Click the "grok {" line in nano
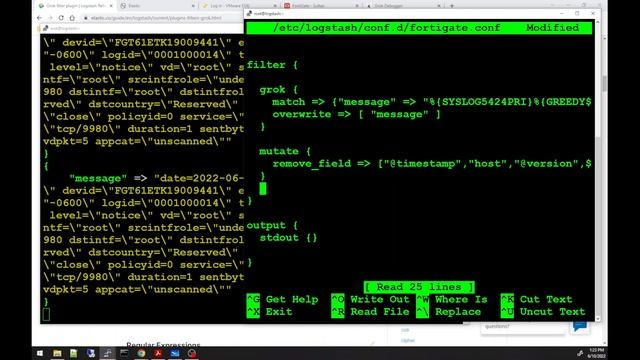The height and width of the screenshot is (360, 640). pyautogui.click(x=279, y=89)
